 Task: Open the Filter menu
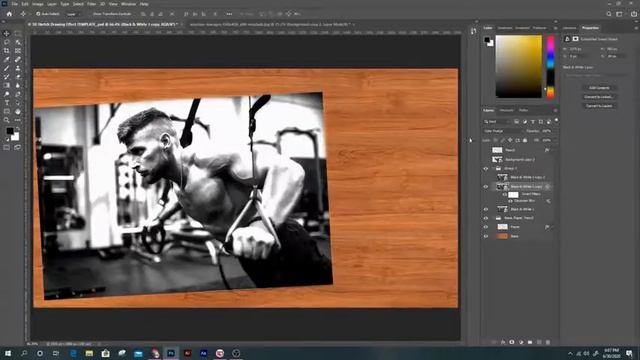click(91, 4)
